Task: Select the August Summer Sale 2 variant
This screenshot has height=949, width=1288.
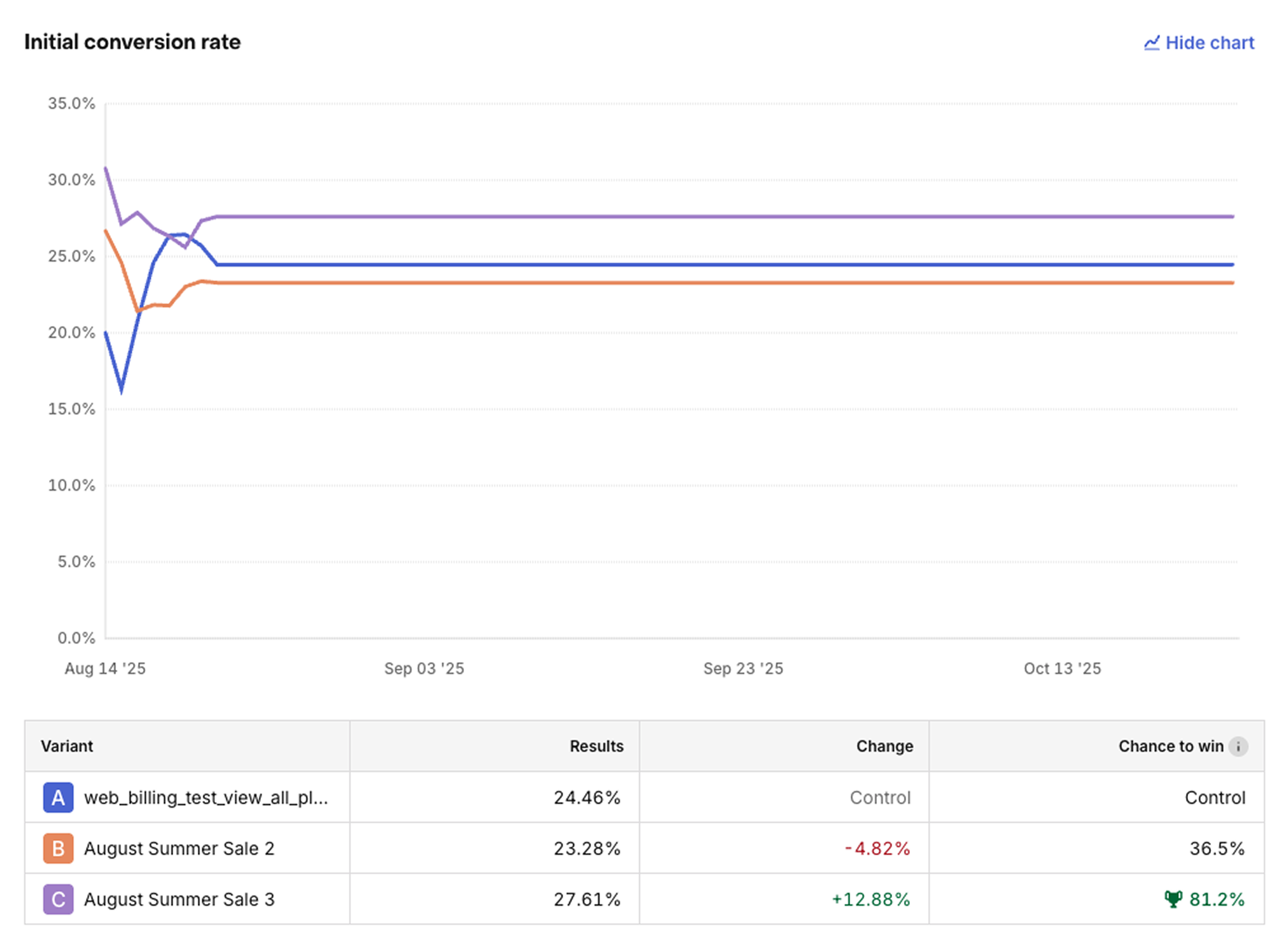Action: click(179, 848)
